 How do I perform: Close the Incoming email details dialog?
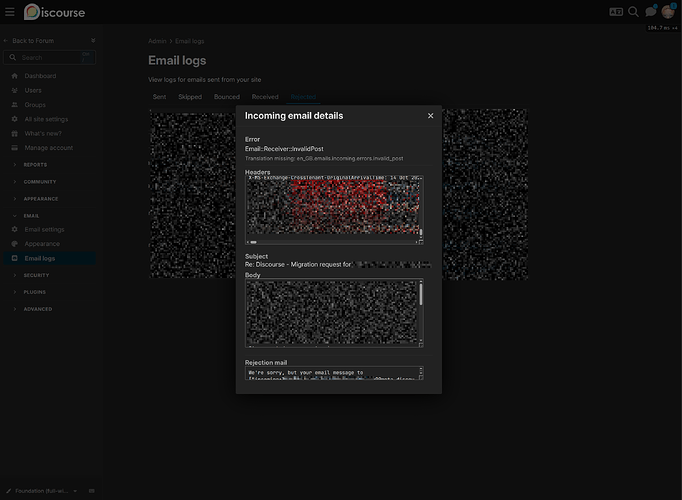point(430,116)
